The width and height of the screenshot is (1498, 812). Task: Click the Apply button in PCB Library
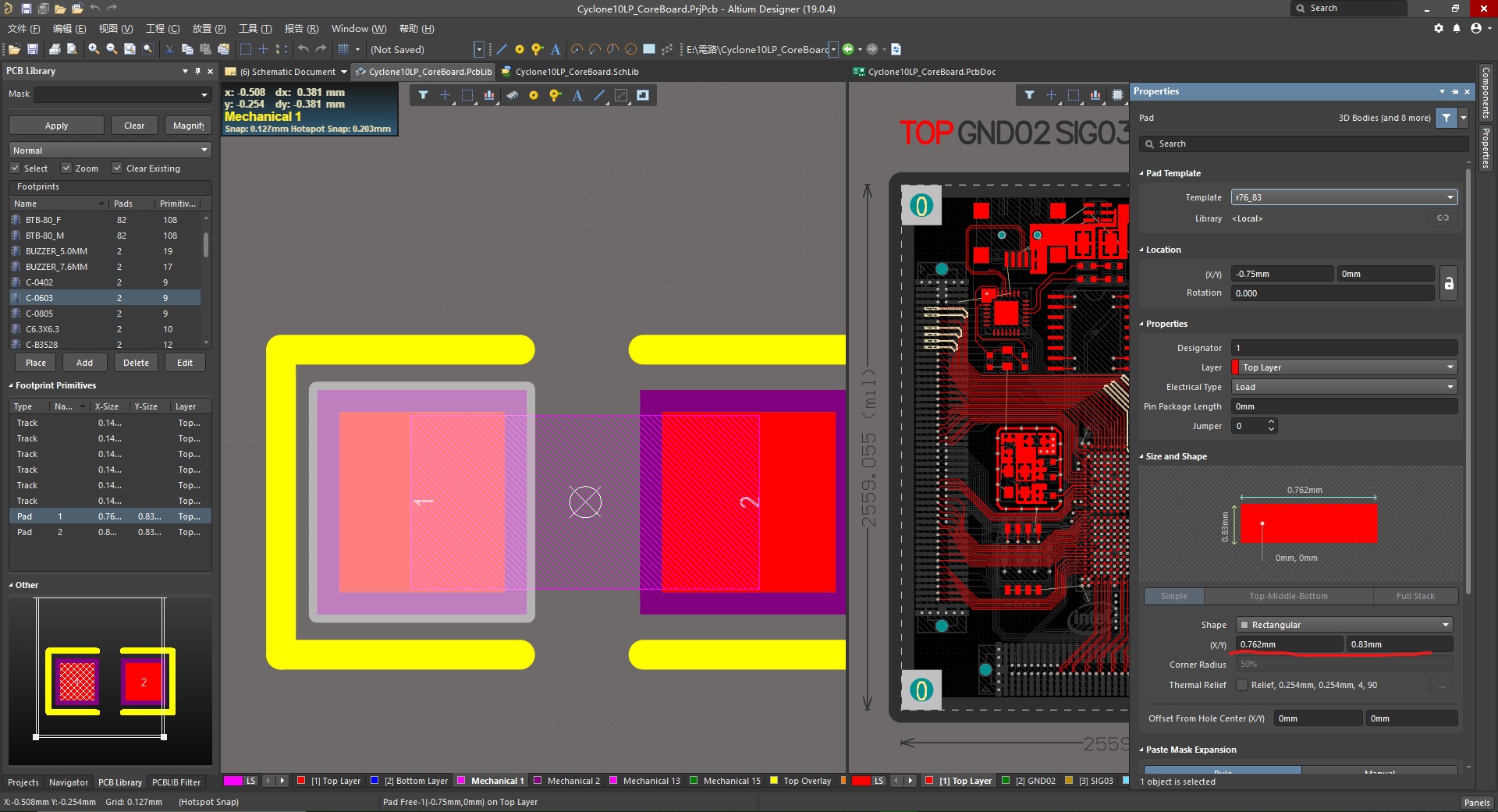[x=56, y=126]
